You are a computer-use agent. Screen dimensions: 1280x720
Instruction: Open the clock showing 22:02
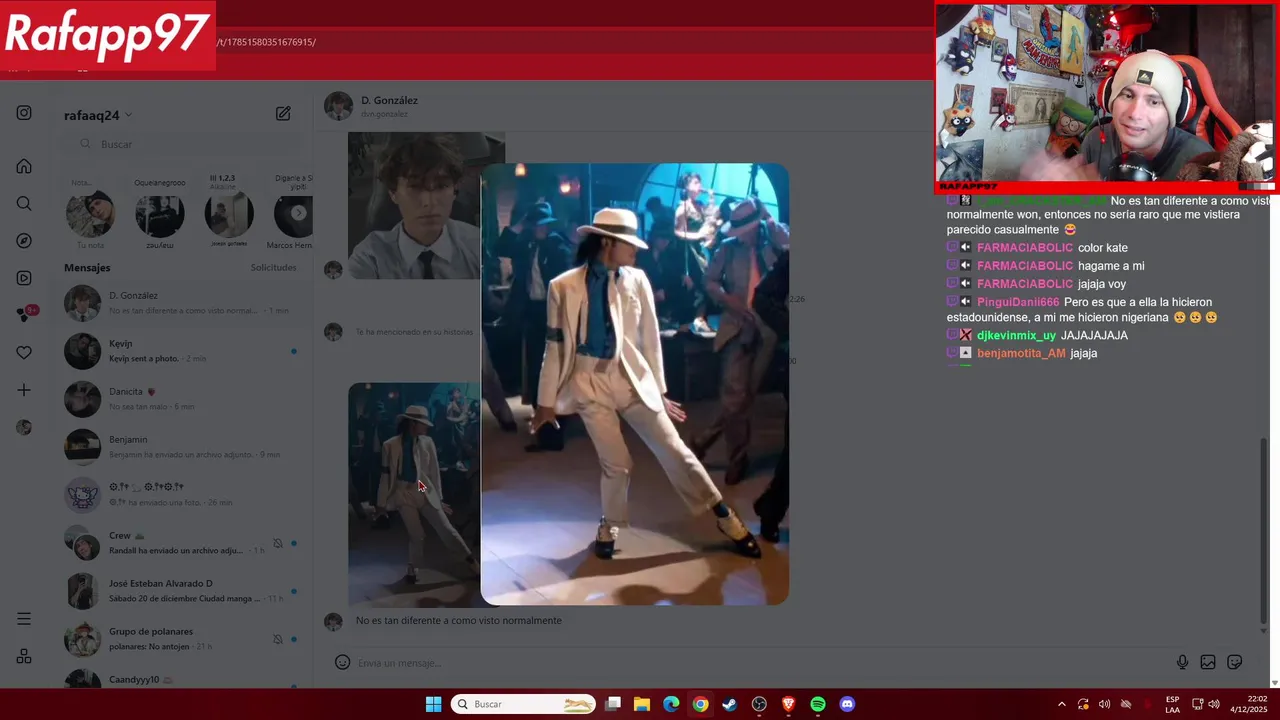point(1249,704)
